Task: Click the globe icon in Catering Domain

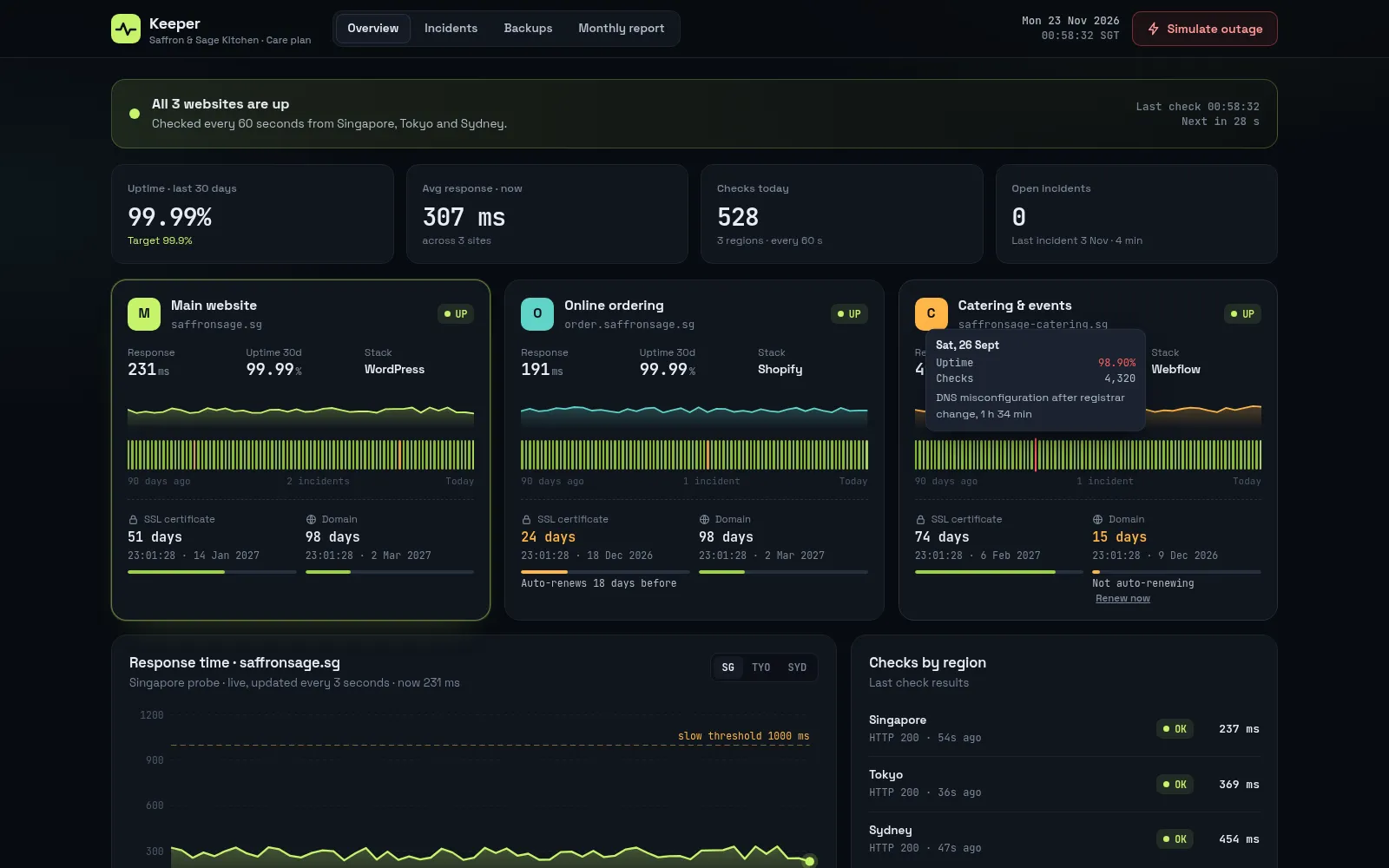Action: tap(1097, 519)
